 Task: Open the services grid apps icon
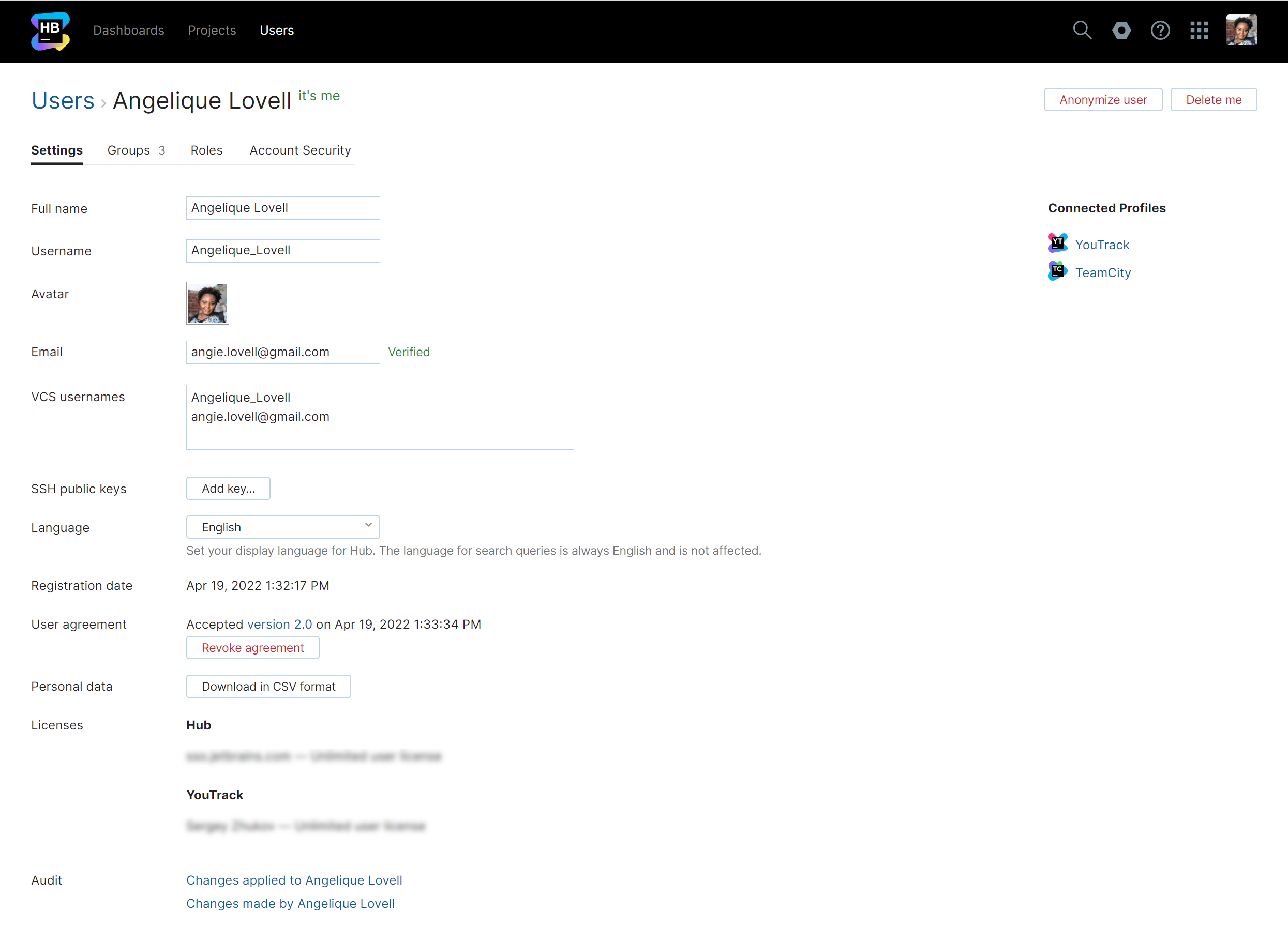coord(1199,31)
